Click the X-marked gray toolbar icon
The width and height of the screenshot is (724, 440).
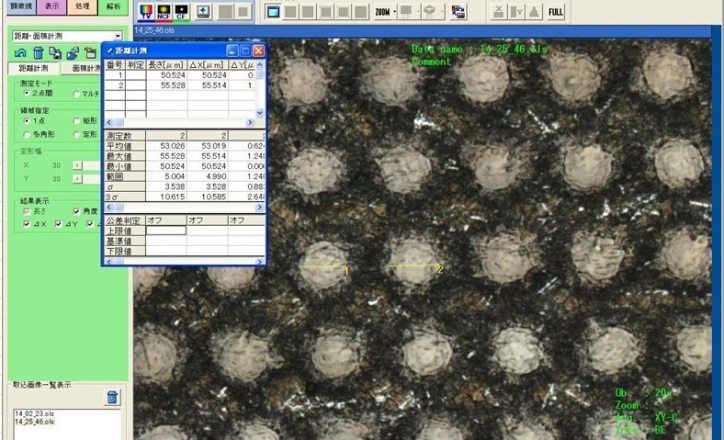[x=498, y=12]
